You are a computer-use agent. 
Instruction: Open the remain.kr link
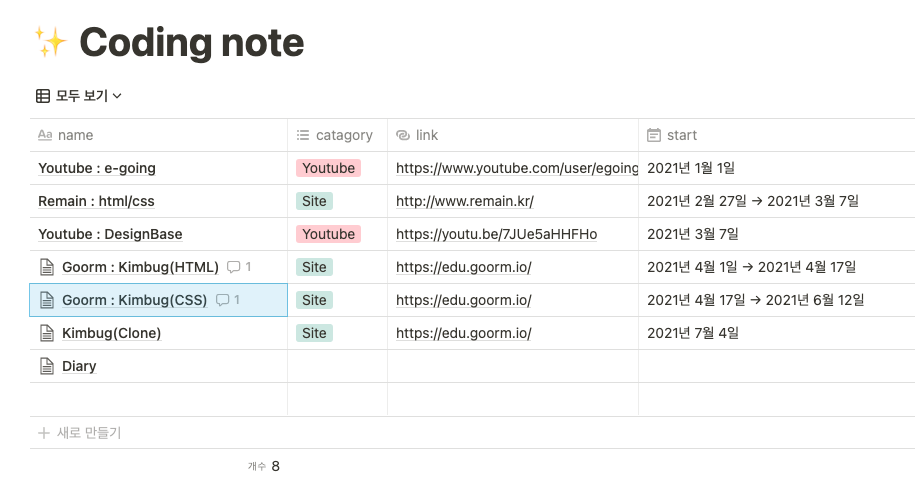[465, 201]
